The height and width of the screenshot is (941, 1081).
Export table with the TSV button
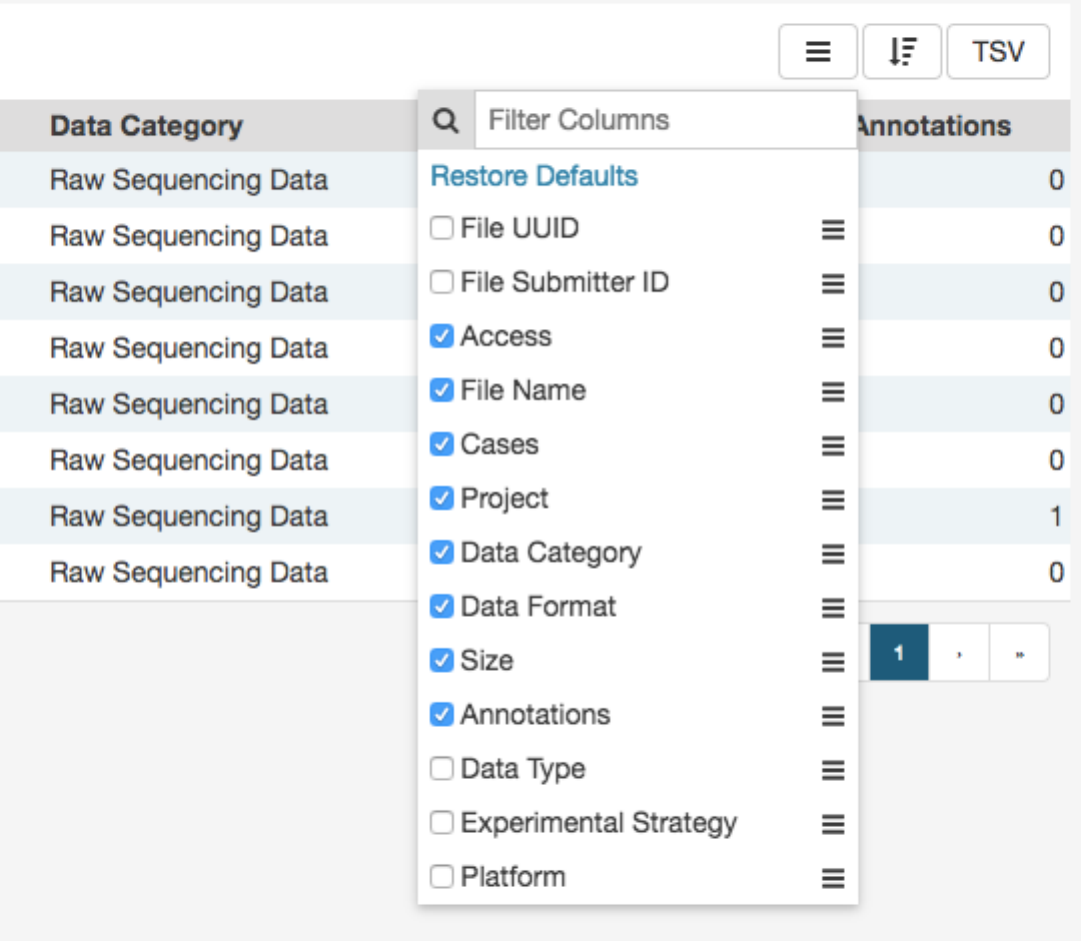pos(998,52)
